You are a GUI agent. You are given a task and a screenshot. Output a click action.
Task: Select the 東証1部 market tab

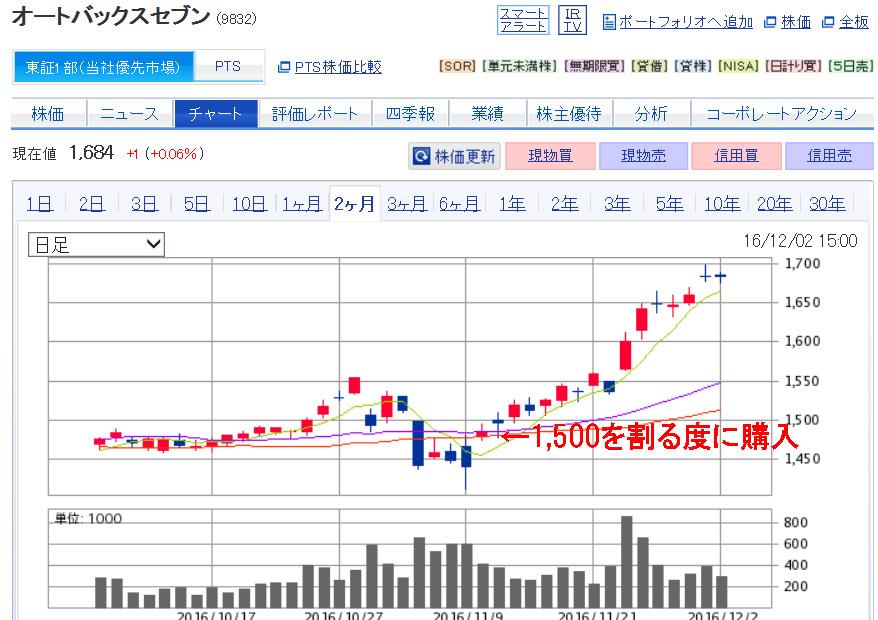tap(103, 67)
